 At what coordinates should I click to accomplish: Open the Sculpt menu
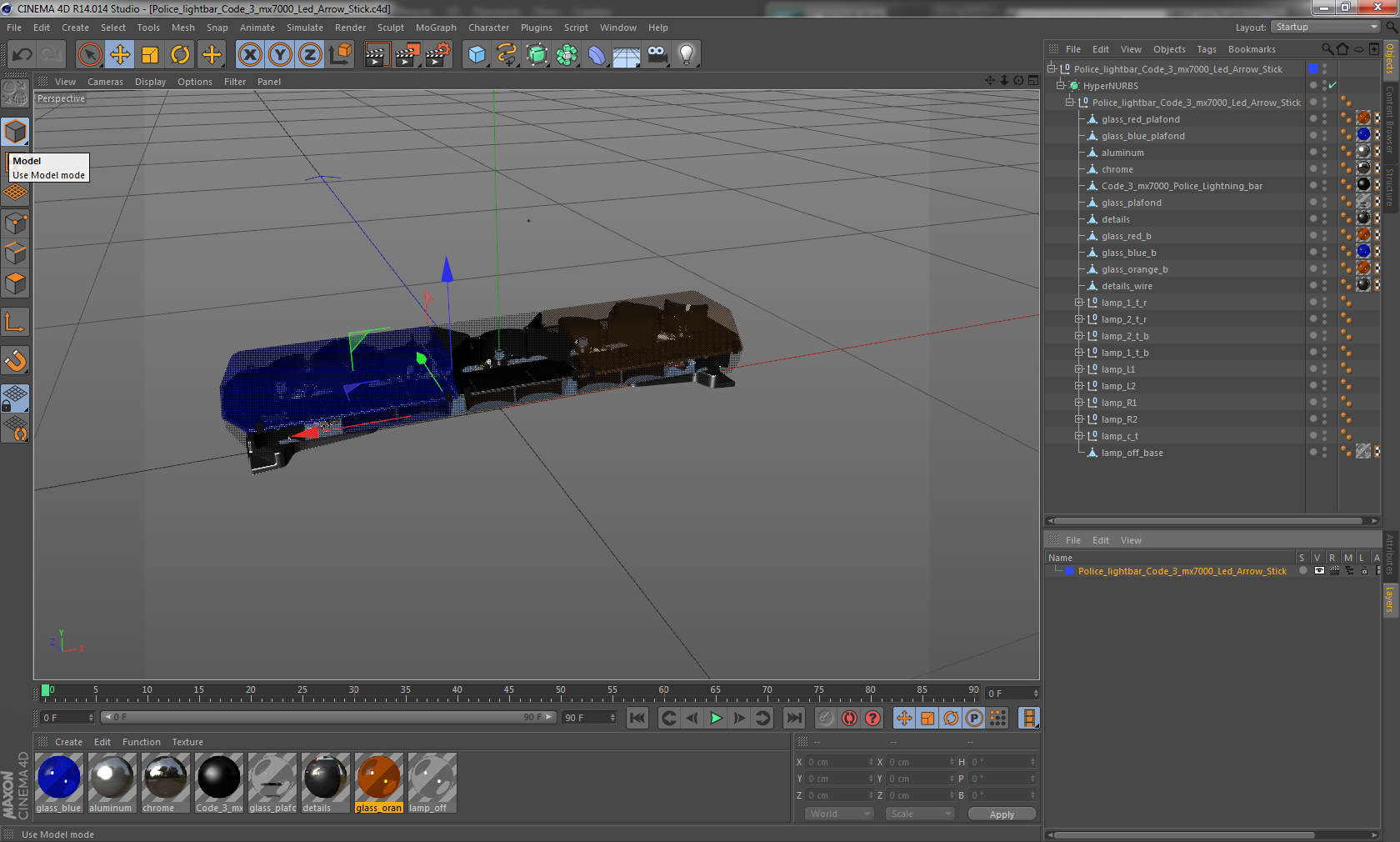(390, 28)
